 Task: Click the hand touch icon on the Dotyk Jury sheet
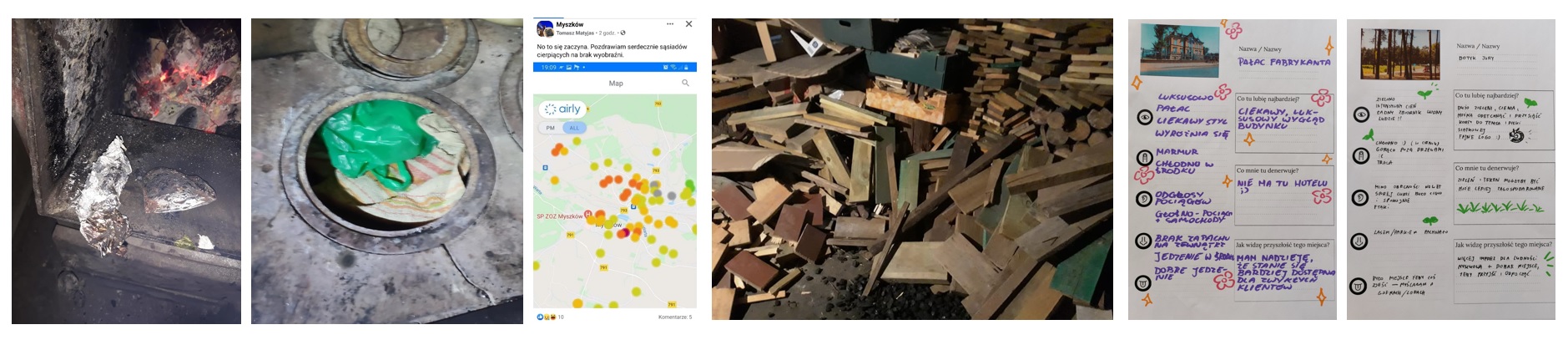click(x=1360, y=155)
